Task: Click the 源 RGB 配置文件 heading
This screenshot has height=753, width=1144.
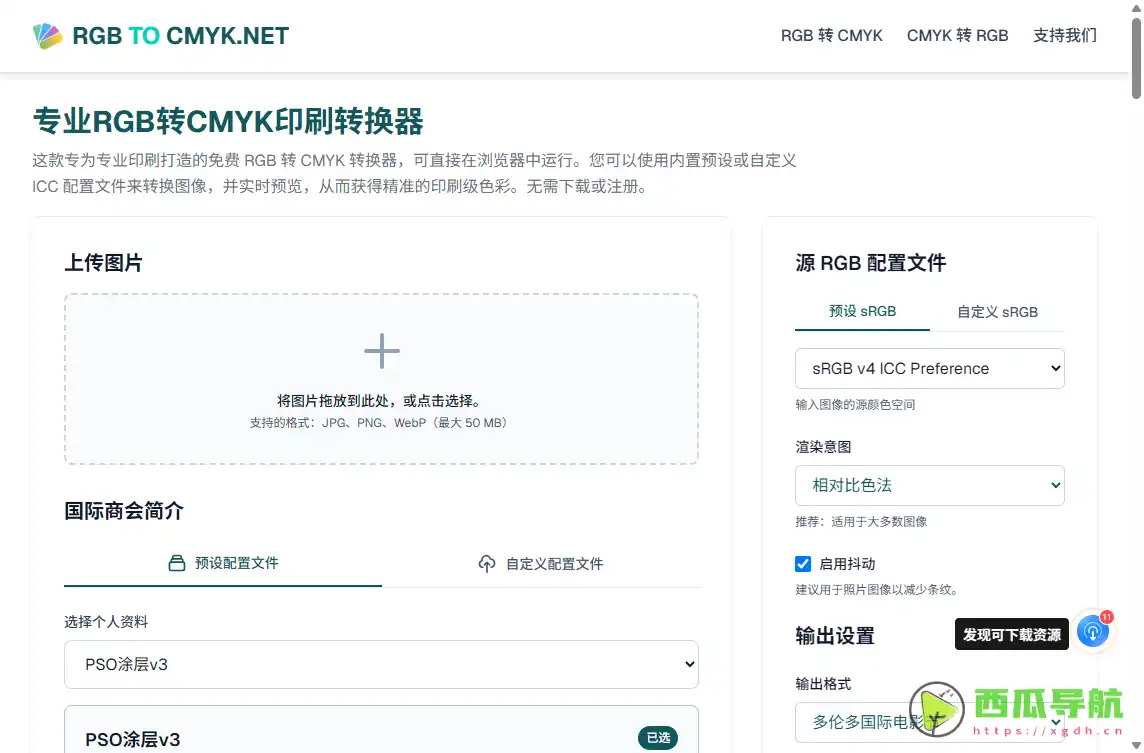Action: click(870, 263)
